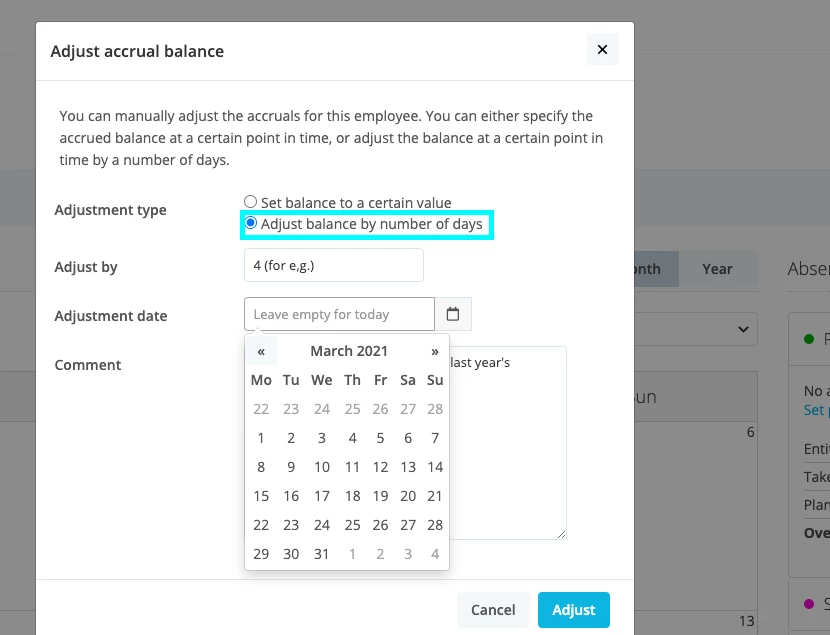Pick March 31 in the calendar

[x=321, y=554]
